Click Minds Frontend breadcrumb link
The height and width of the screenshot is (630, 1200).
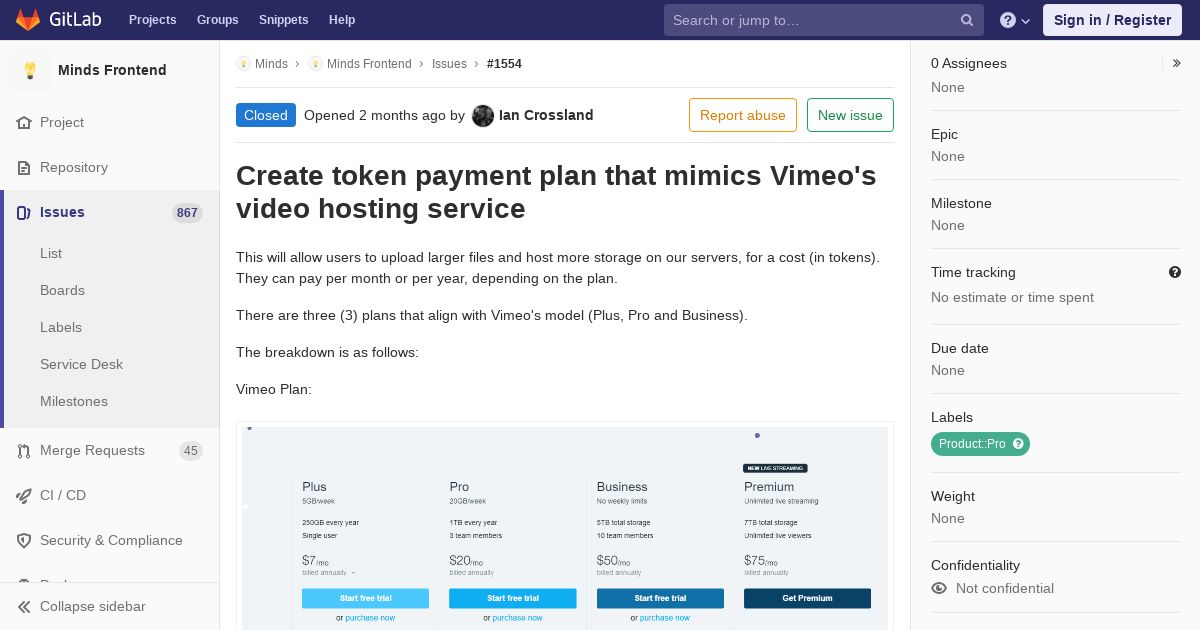(x=369, y=64)
